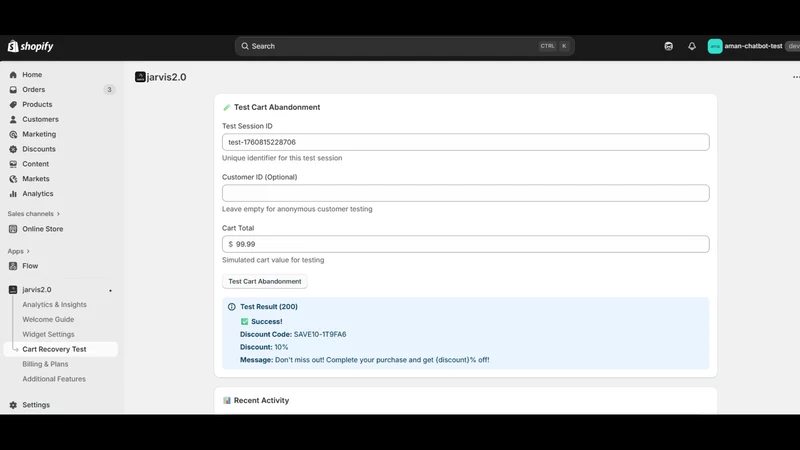Click the Content icon
The width and height of the screenshot is (800, 450).
[x=13, y=164]
